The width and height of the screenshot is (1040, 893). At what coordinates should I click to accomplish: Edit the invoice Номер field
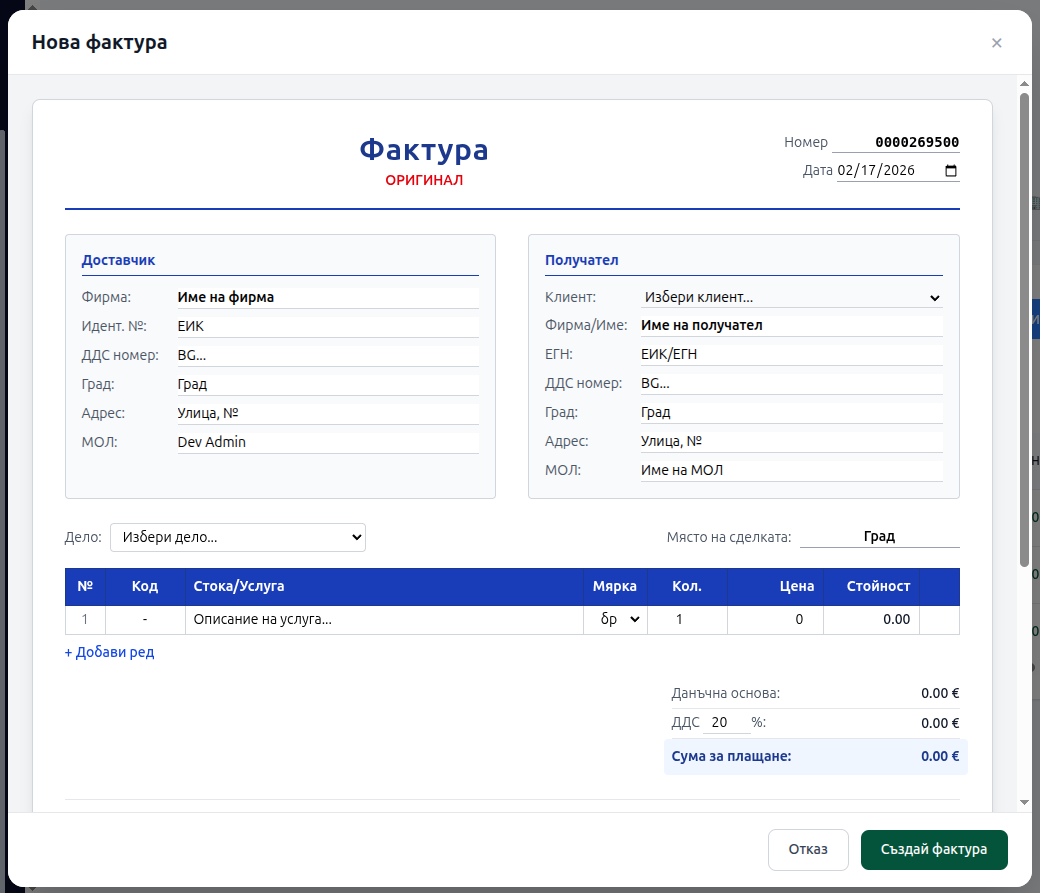click(896, 142)
